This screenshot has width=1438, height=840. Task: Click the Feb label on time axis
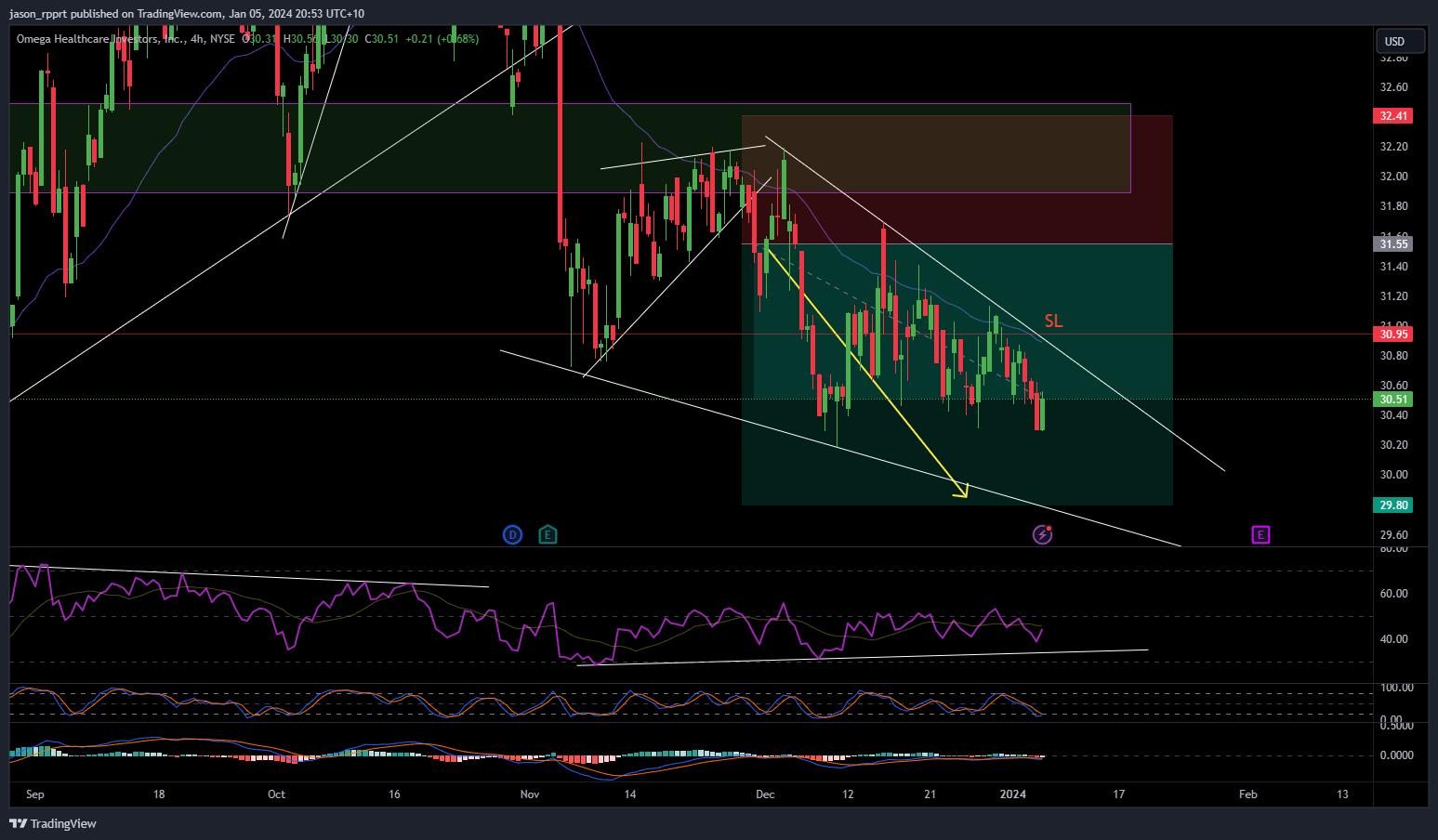coord(1248,794)
